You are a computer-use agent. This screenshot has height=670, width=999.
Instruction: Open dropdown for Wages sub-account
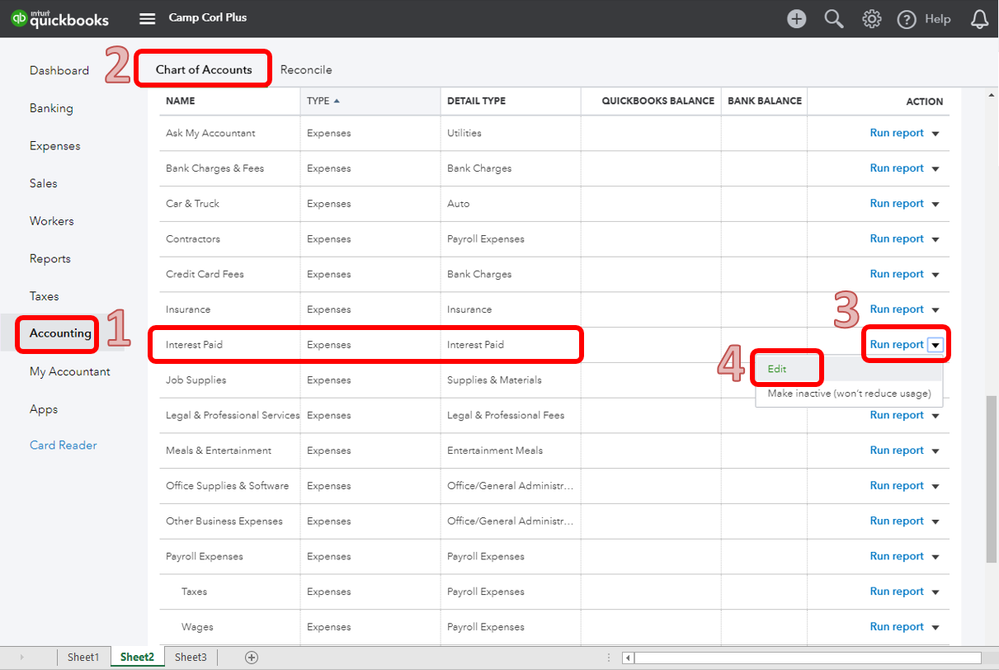935,627
